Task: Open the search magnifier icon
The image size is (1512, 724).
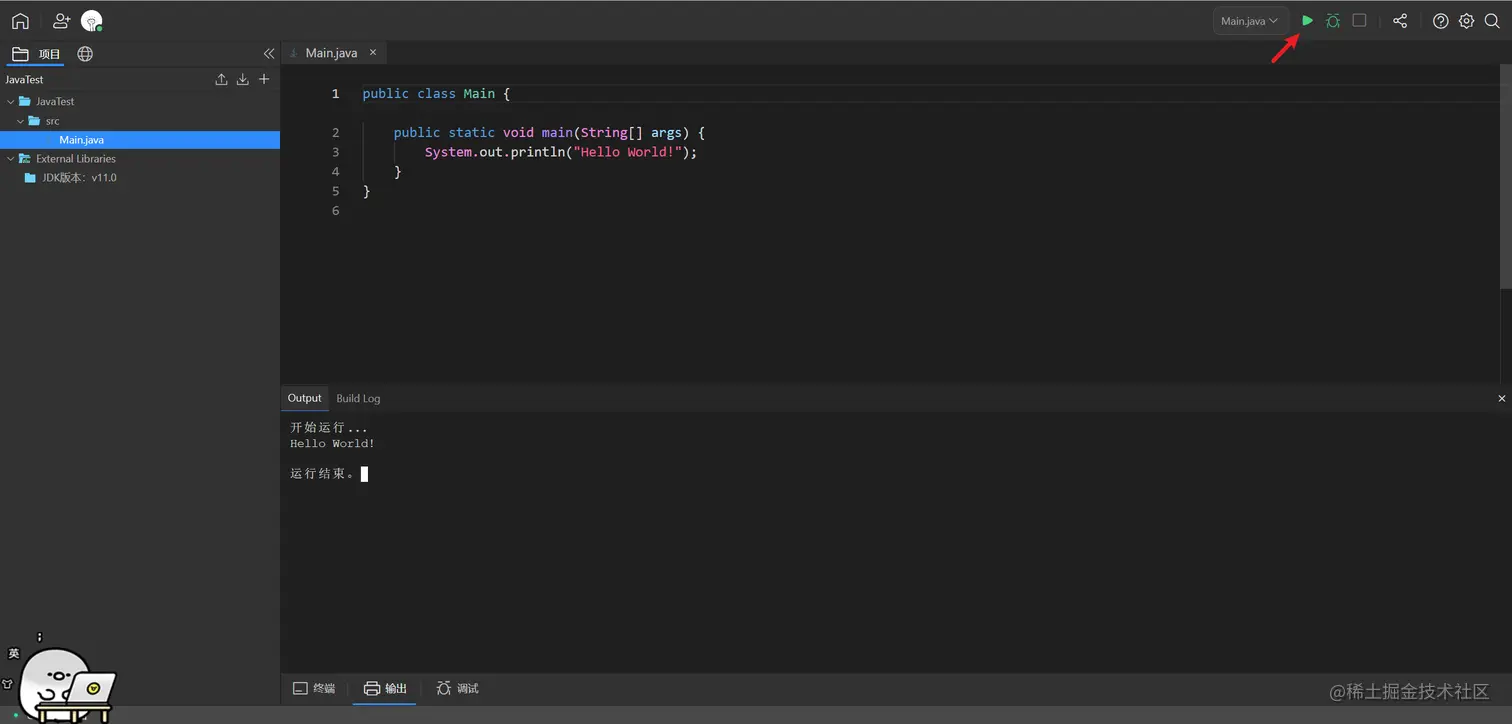Action: (1492, 21)
